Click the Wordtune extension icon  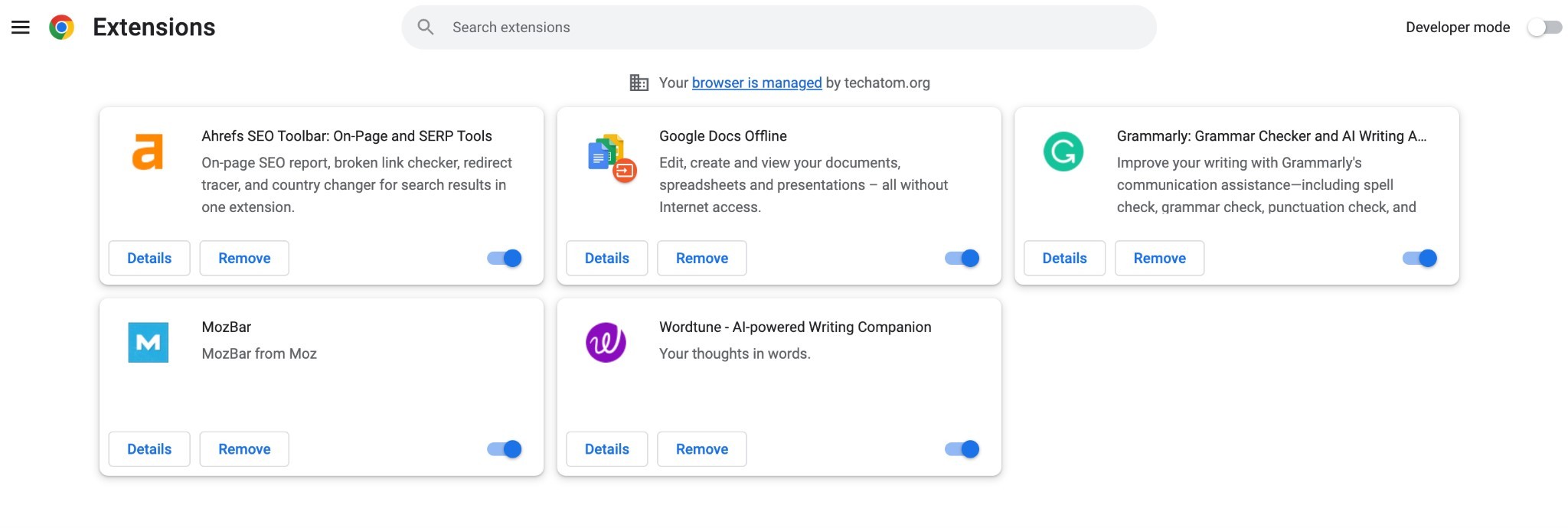(606, 343)
